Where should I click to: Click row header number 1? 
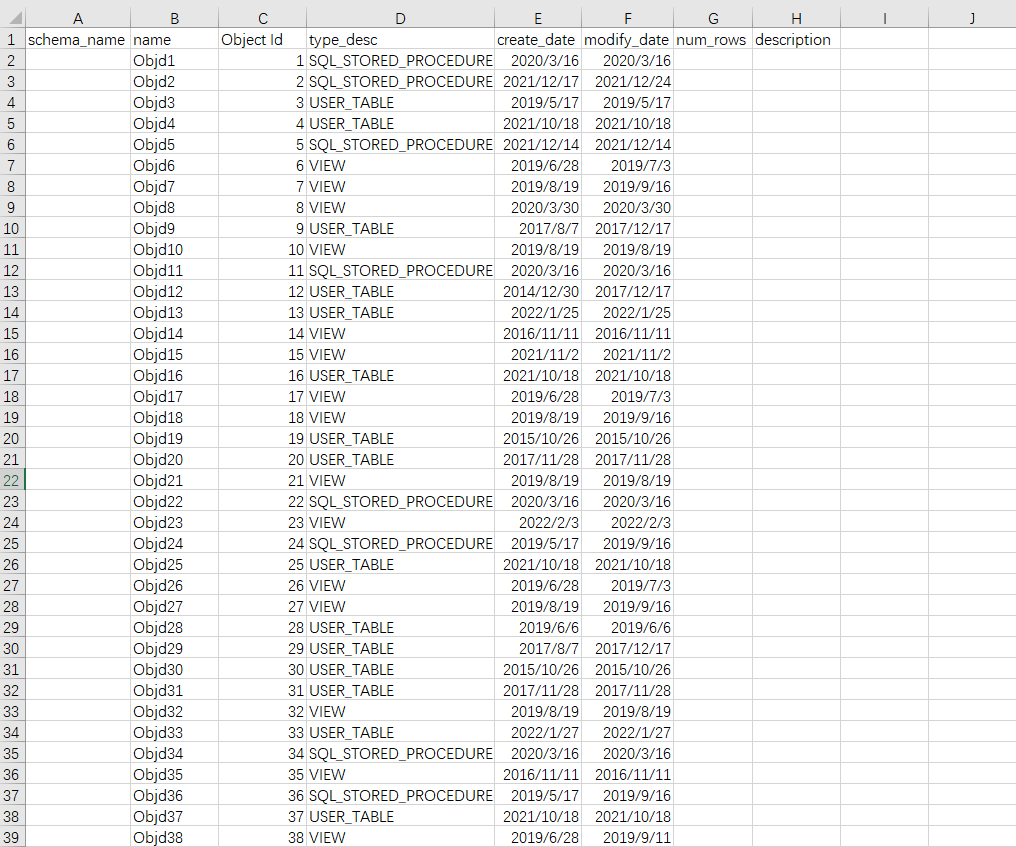[x=12, y=40]
